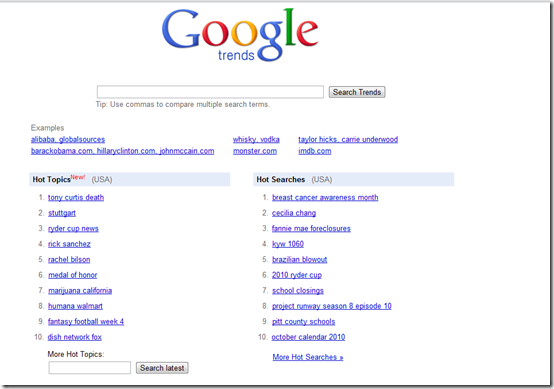Open hot search pitt county schools
This screenshot has width=554, height=389.
303,322
